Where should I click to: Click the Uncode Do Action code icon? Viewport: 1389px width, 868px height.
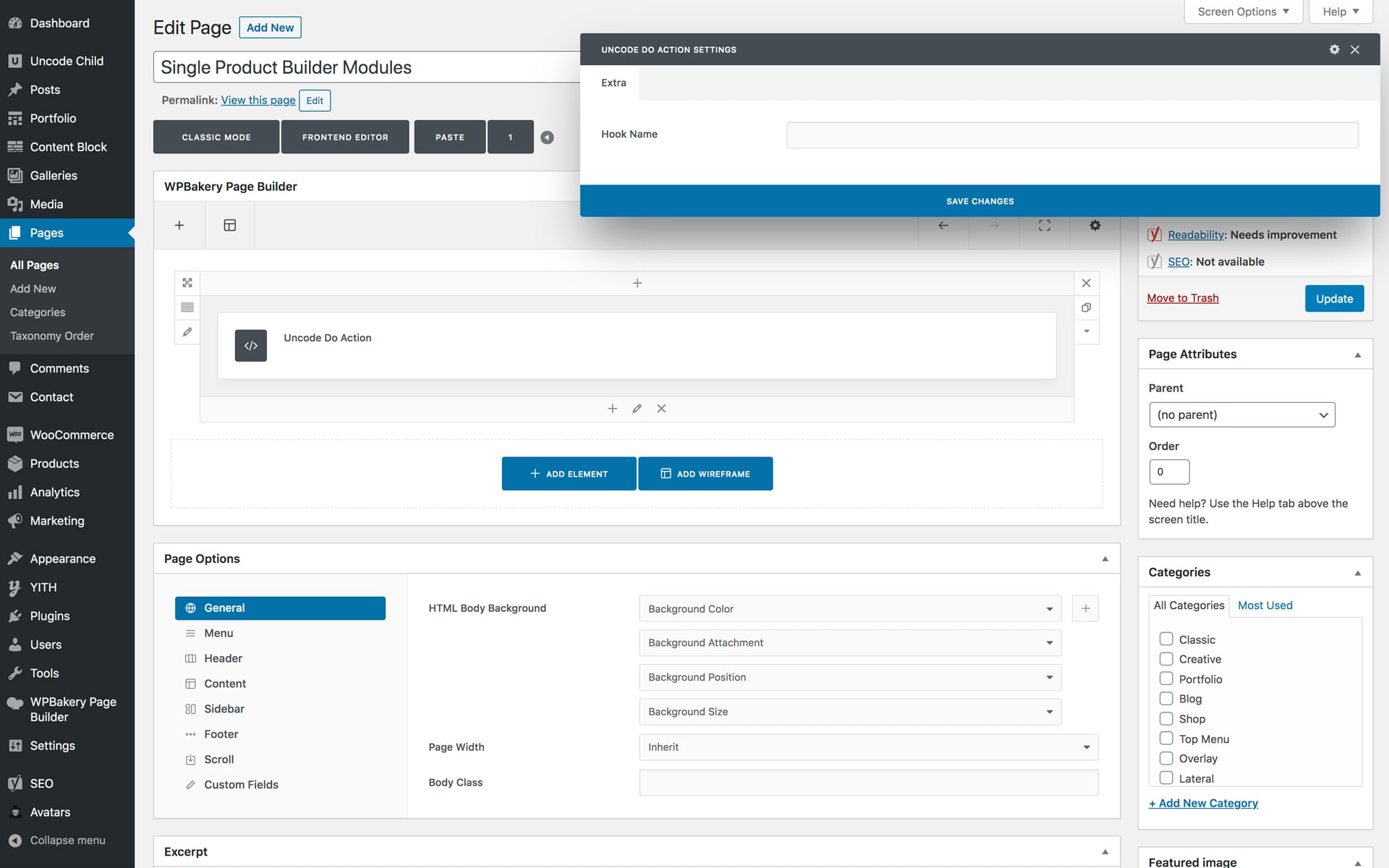pos(250,346)
